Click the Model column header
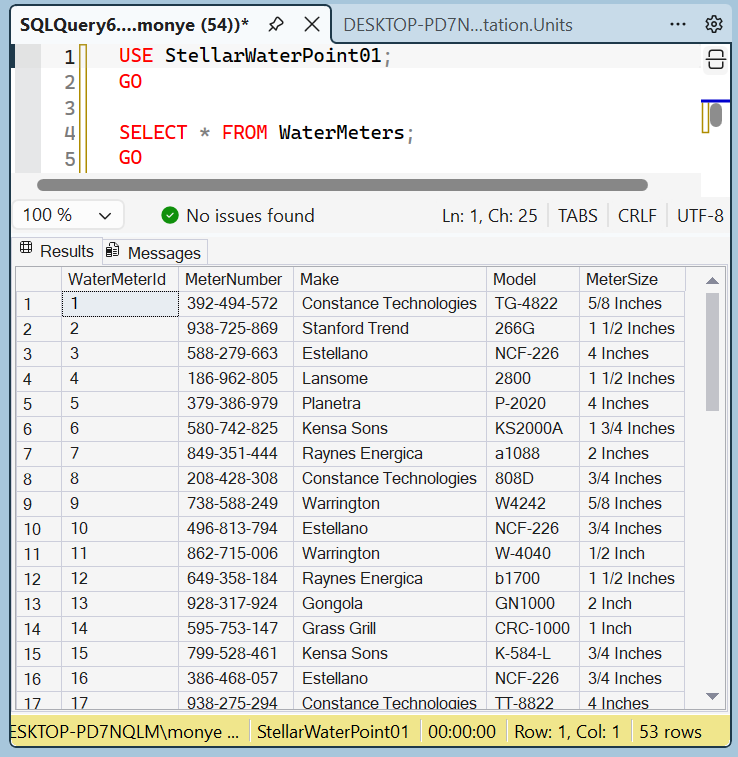 [x=533, y=279]
